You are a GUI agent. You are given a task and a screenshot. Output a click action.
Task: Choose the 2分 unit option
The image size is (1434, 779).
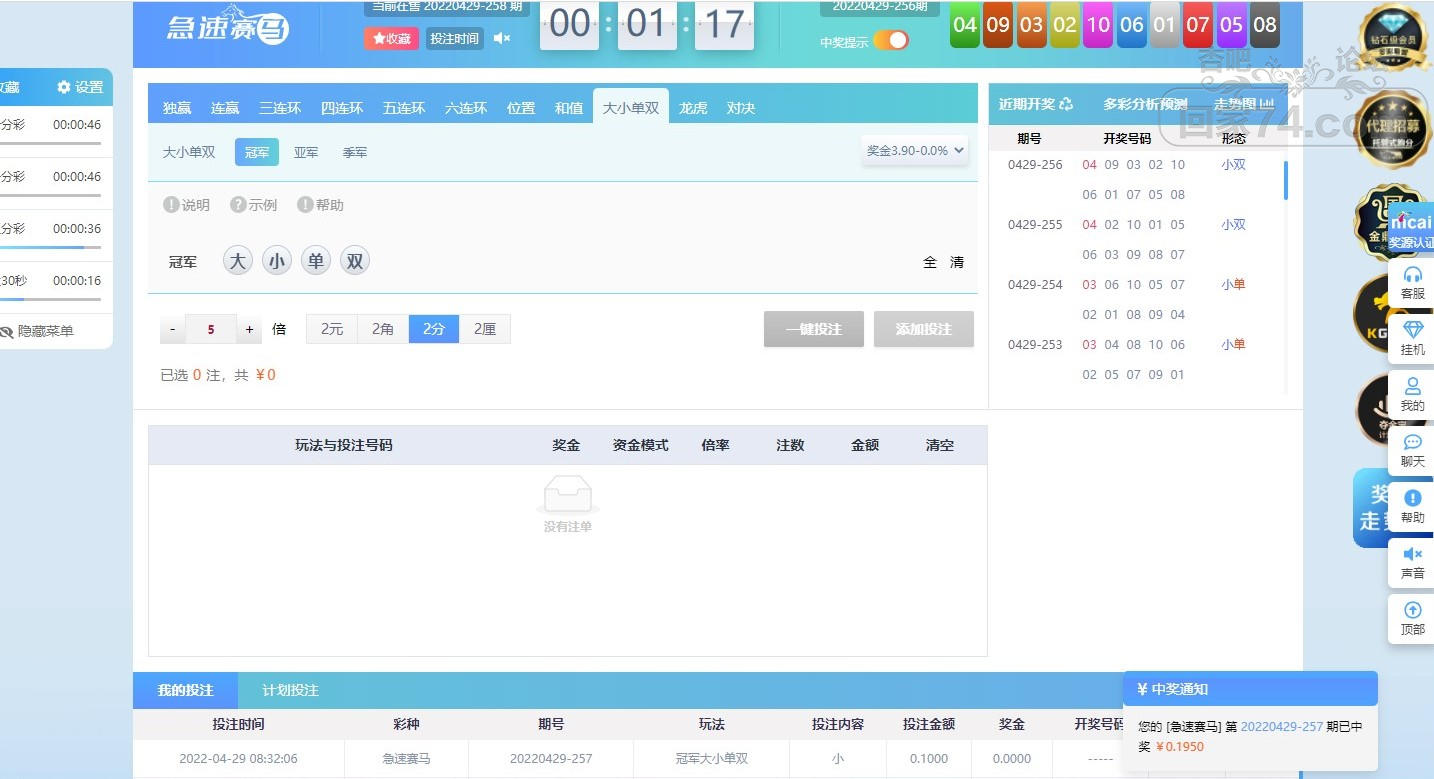pyautogui.click(x=434, y=329)
